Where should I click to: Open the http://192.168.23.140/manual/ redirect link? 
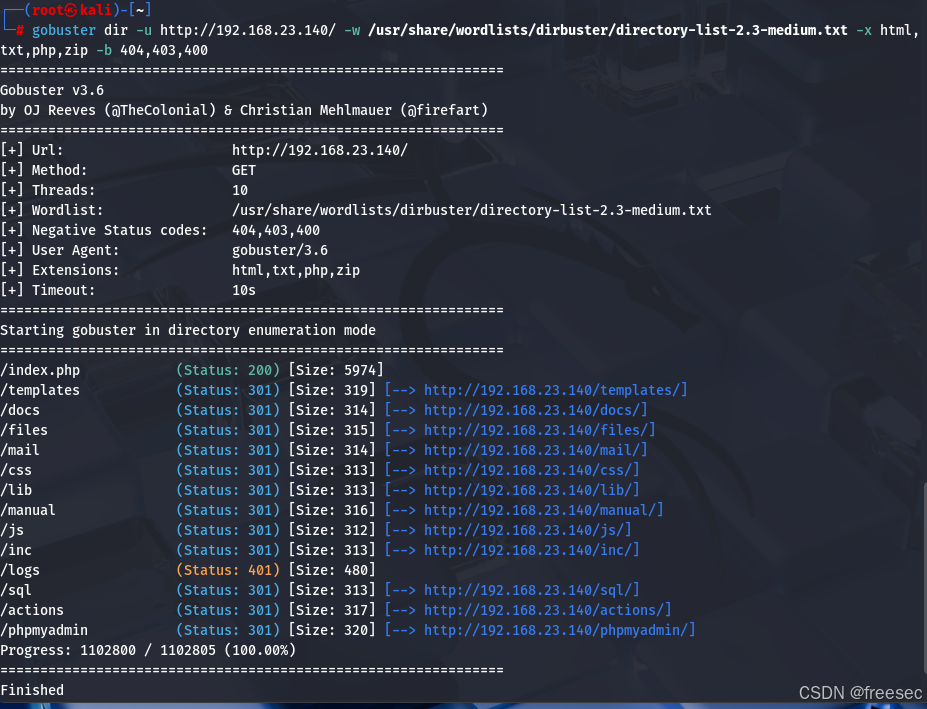coord(540,510)
